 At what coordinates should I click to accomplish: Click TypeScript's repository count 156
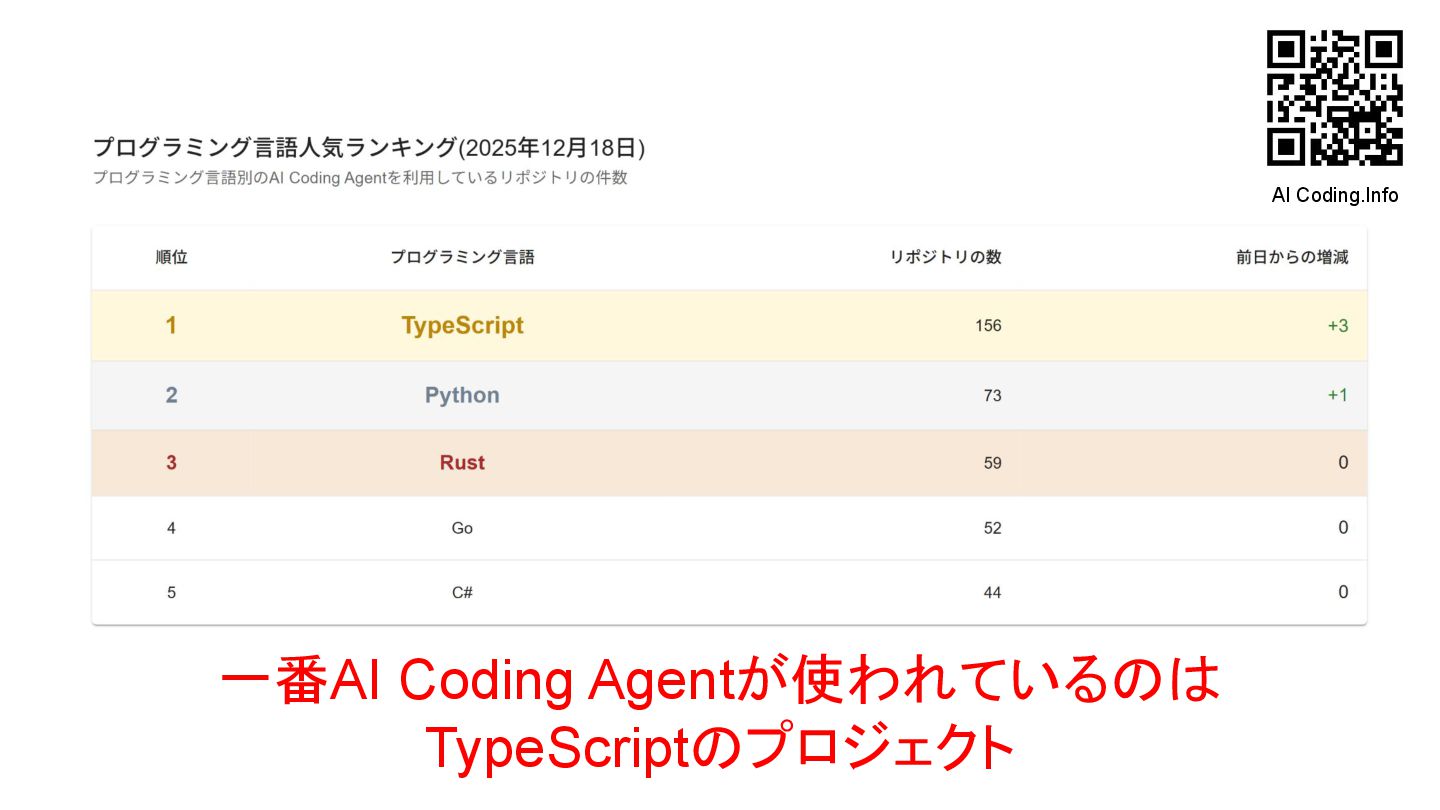tap(988, 325)
